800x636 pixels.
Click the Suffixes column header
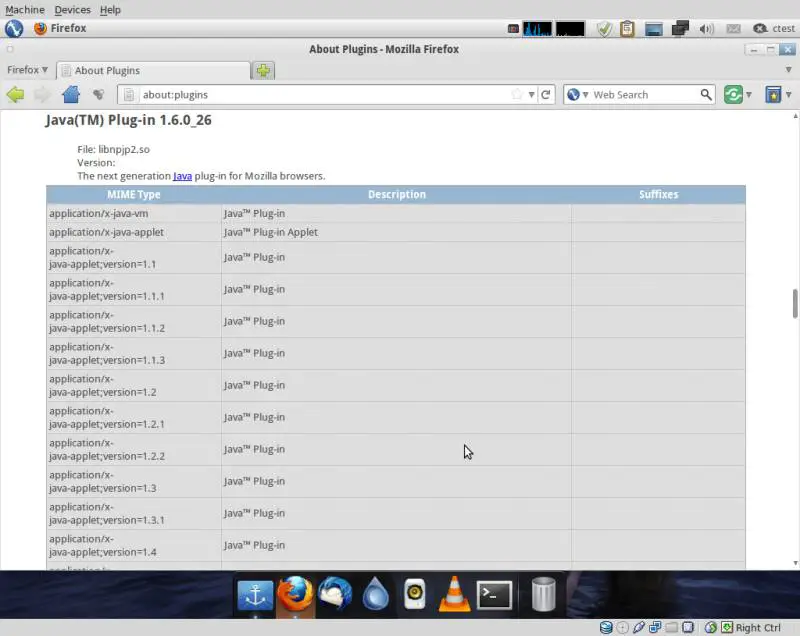[658, 194]
